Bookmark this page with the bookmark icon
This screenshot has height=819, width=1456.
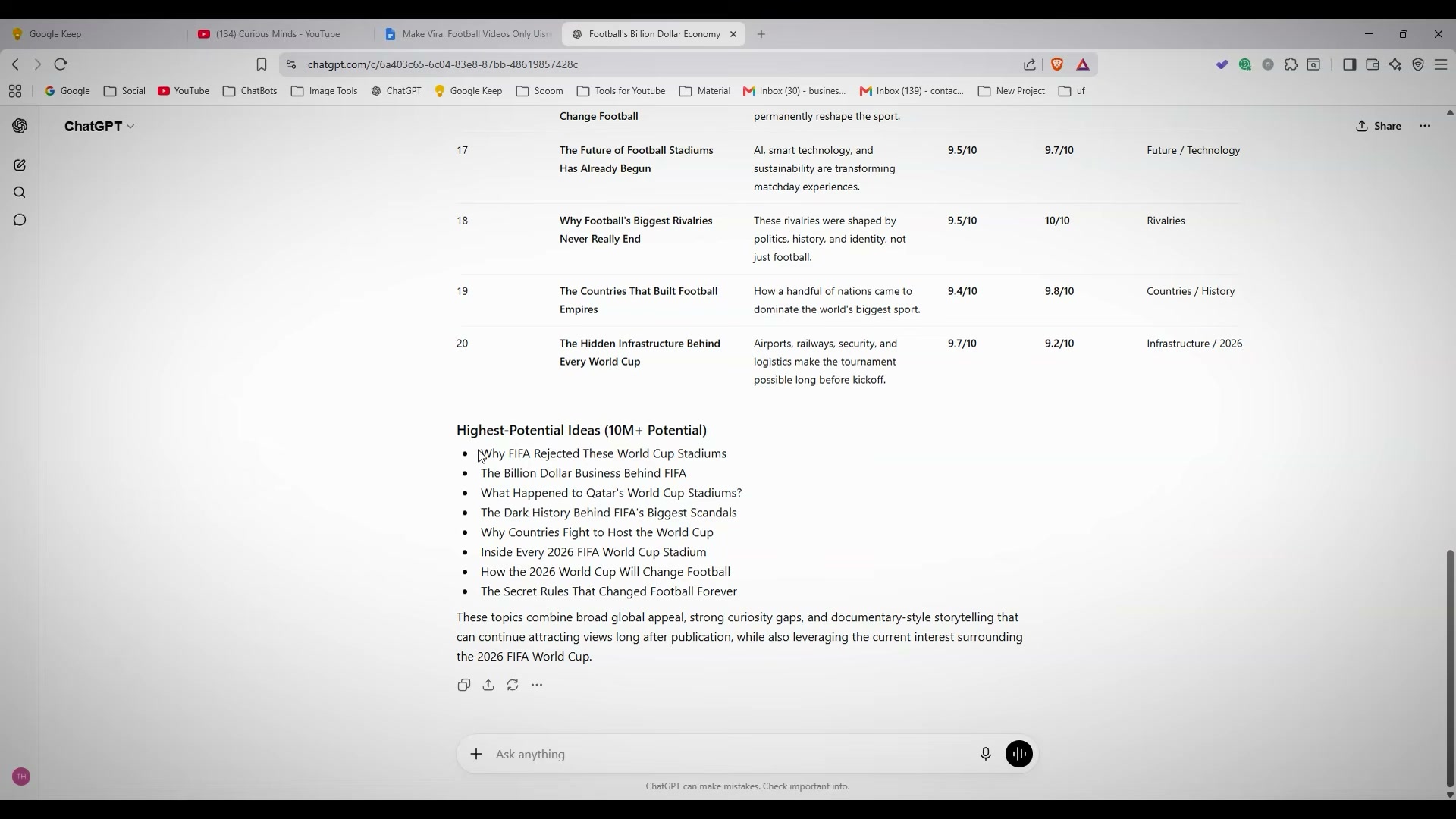(x=262, y=64)
